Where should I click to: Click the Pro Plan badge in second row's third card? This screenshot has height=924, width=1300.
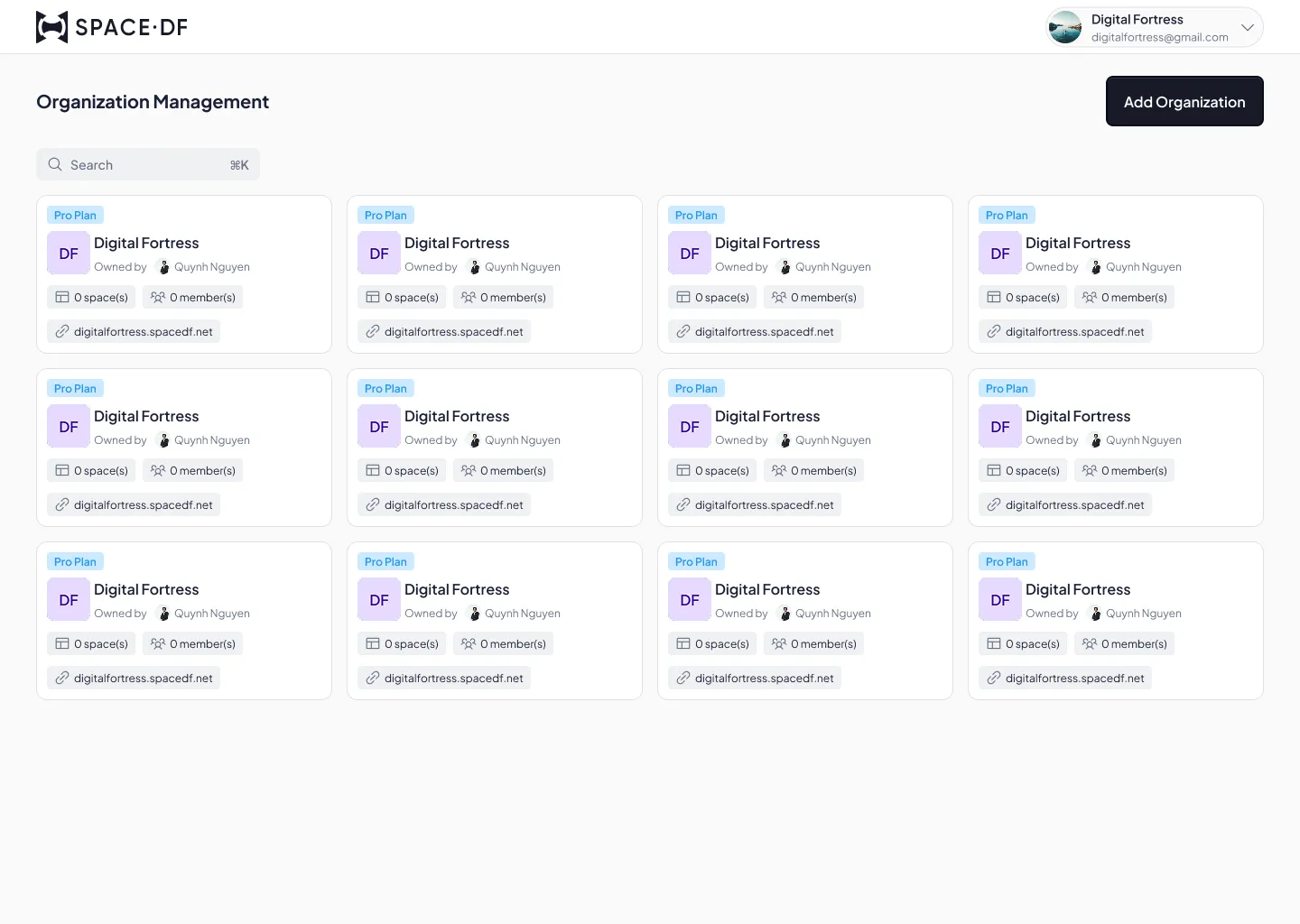click(x=696, y=388)
